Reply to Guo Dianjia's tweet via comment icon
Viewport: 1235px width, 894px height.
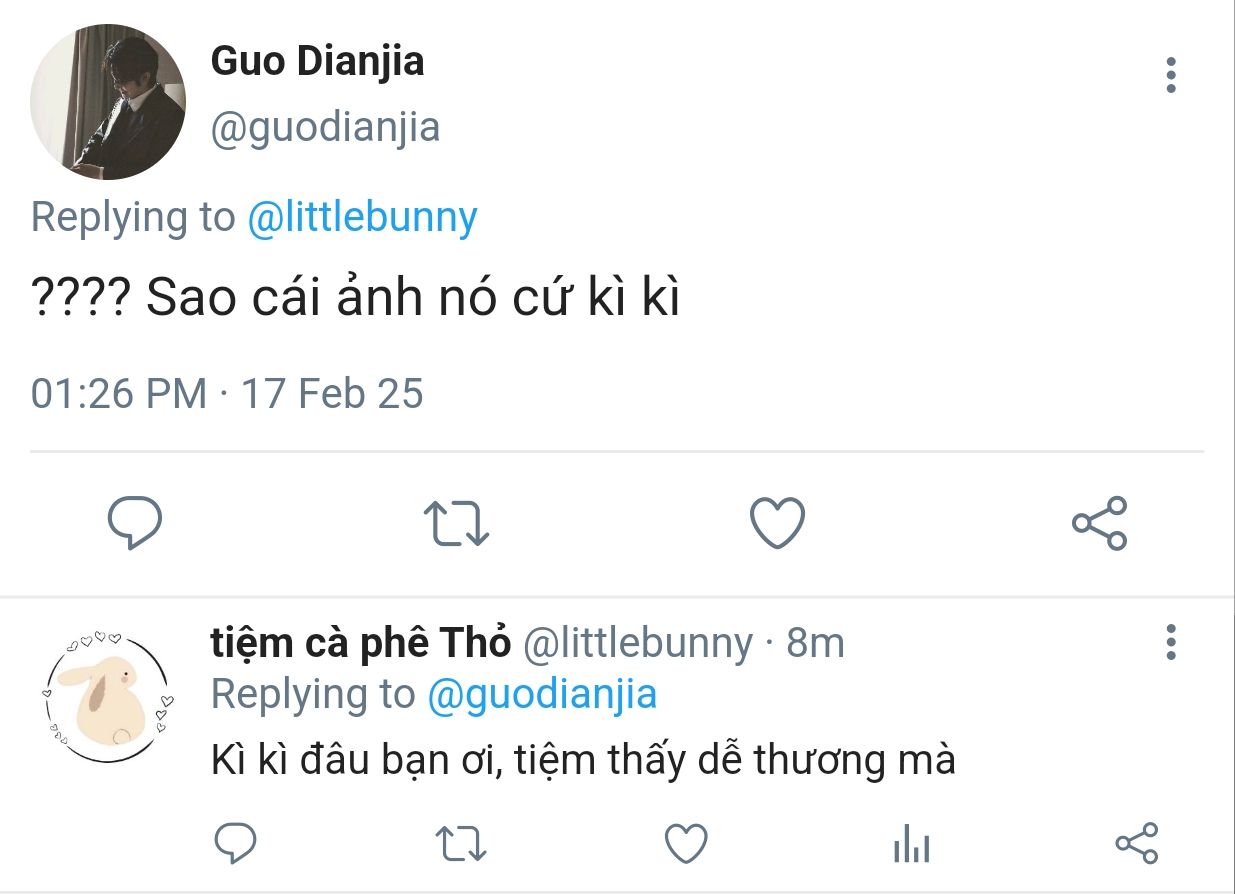(135, 523)
